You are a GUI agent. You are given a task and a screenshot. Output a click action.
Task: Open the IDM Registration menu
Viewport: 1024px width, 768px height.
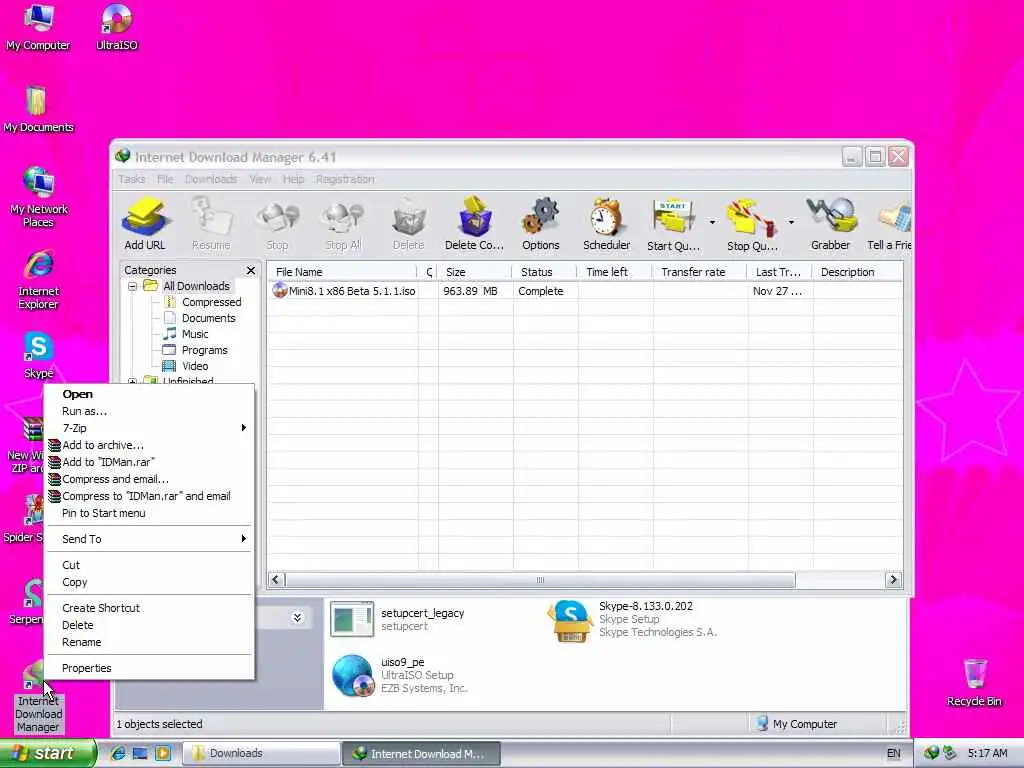coord(345,179)
